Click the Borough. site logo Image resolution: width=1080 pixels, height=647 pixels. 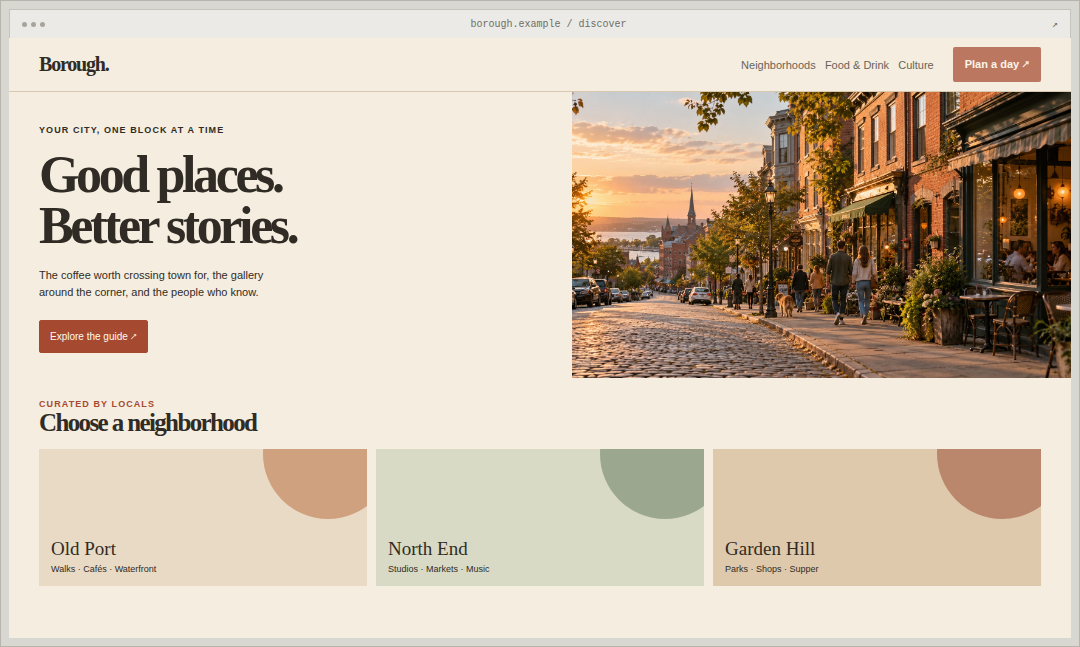(74, 65)
